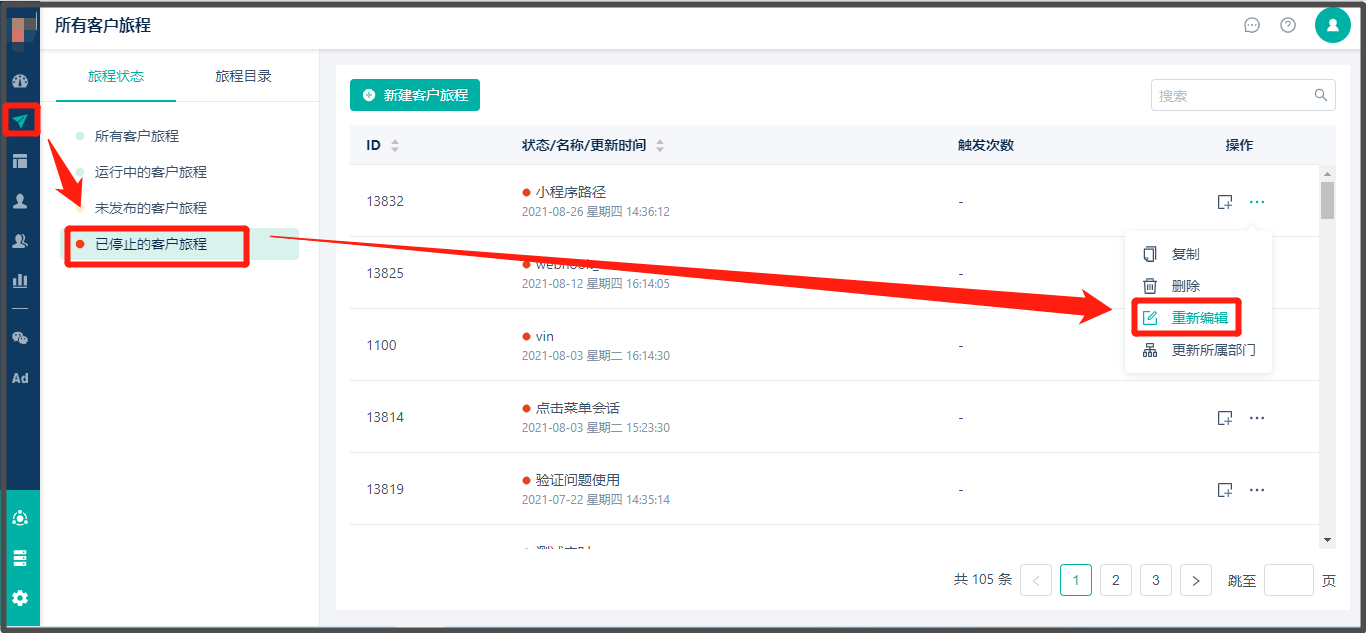This screenshot has height=633, width=1366.
Task: Click ID cell 13819
Action: coord(385,489)
